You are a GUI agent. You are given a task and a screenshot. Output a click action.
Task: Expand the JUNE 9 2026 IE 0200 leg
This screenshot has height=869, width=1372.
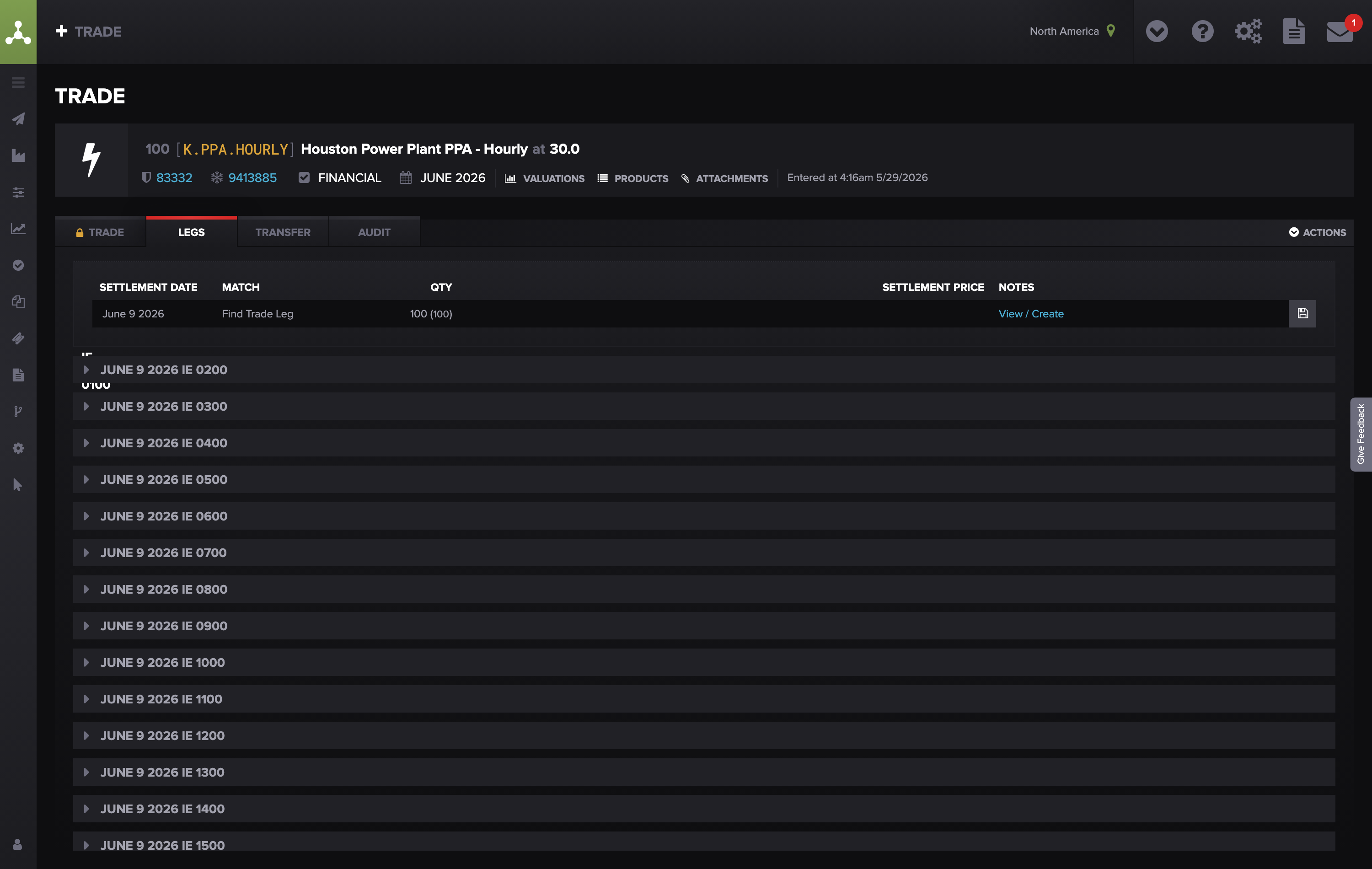tap(704, 370)
